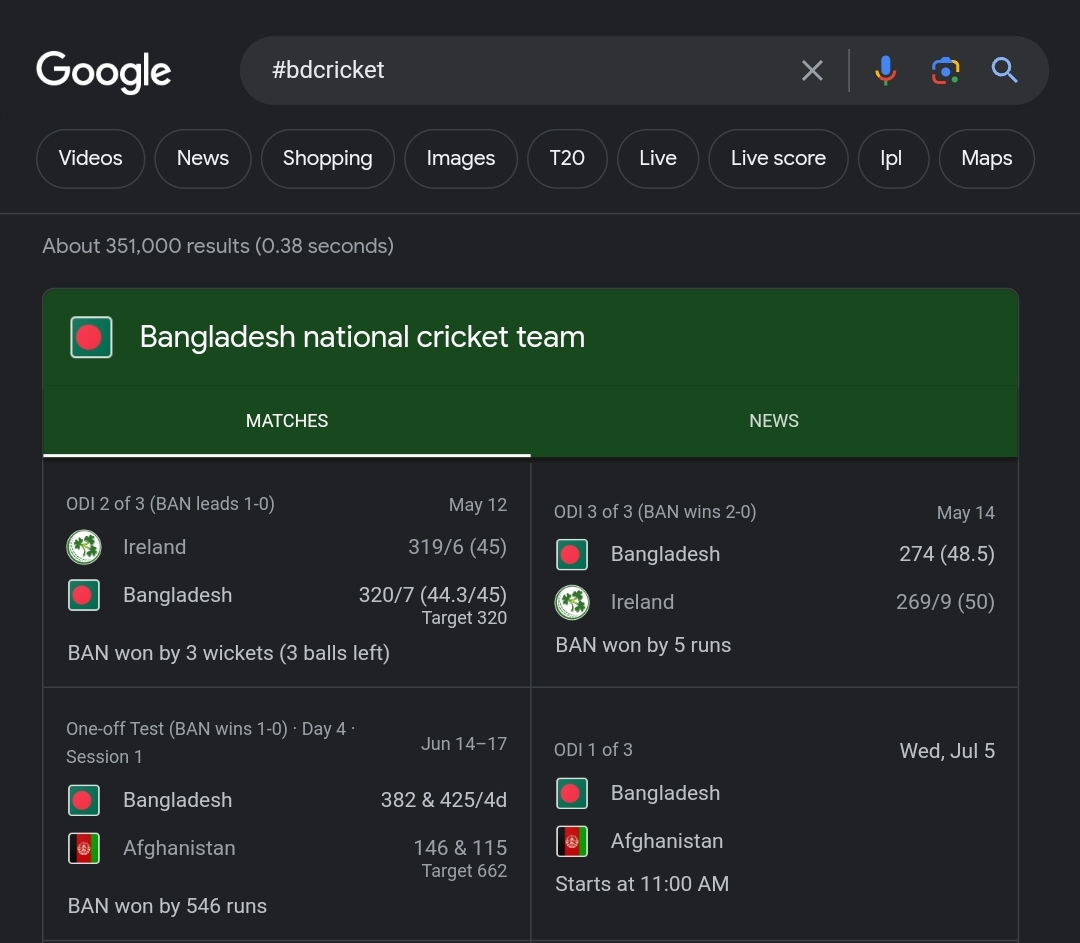The image size is (1080, 943).
Task: Open Google Lens image search icon
Action: pyautogui.click(x=945, y=70)
